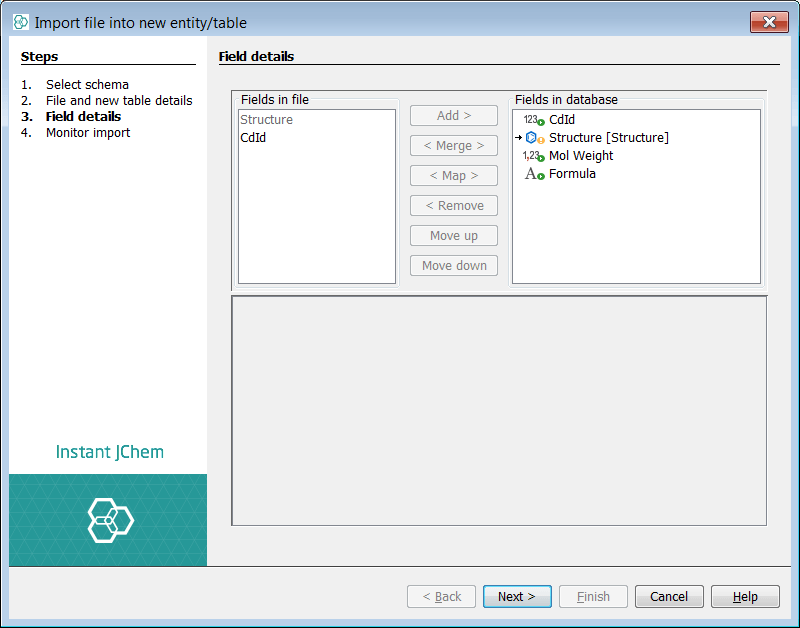Click the text type icon beside Formula
Screen dimensions: 800x628
[534, 174]
